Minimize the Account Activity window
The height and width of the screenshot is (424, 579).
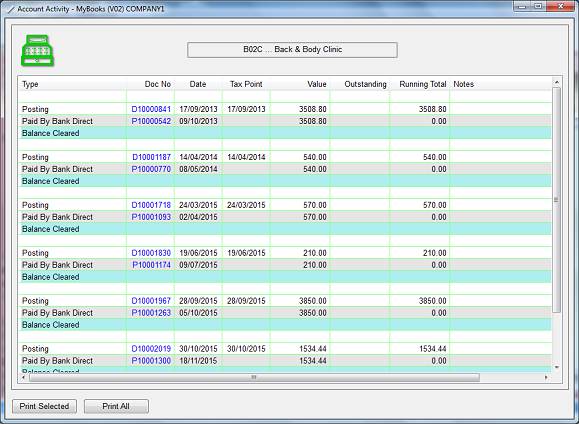coord(522,6)
